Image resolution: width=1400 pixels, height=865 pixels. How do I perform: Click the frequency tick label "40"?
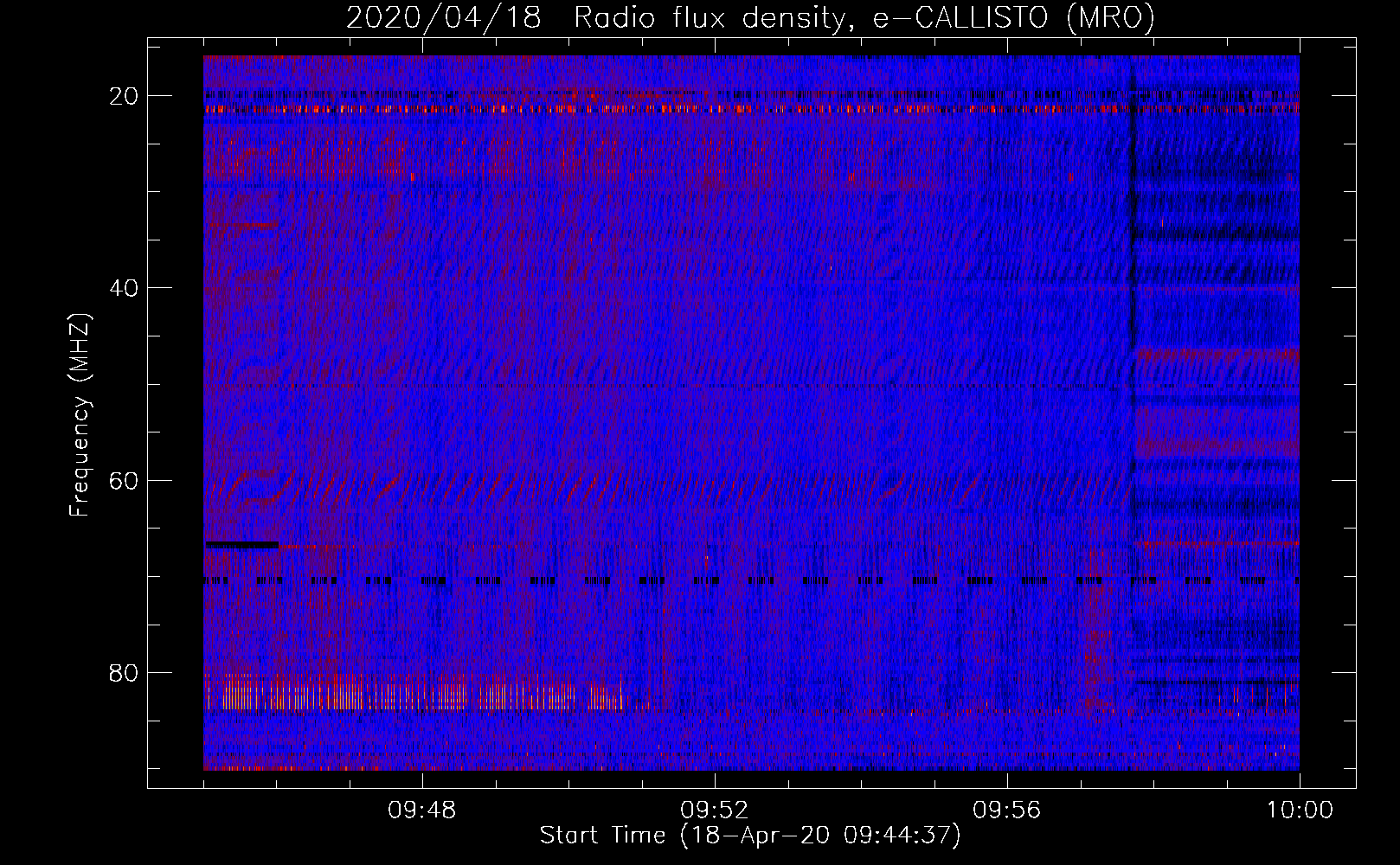click(125, 288)
